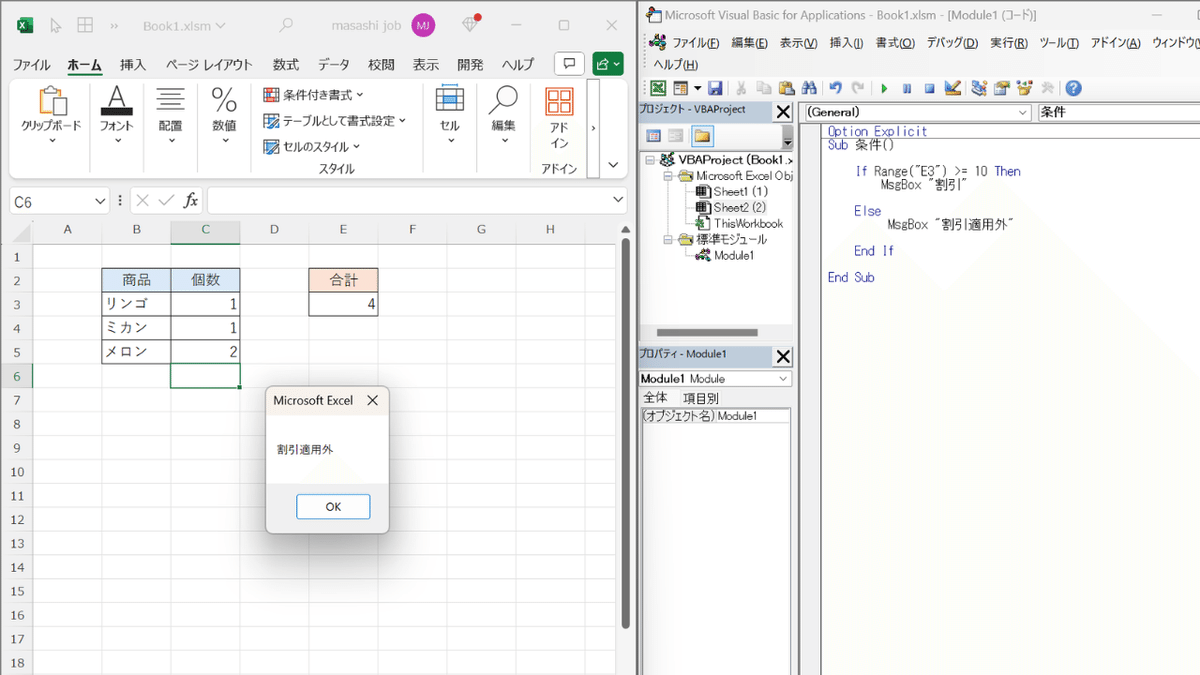Click View Code icon in Project pane
Image resolution: width=1200 pixels, height=675 pixels.
(653, 136)
